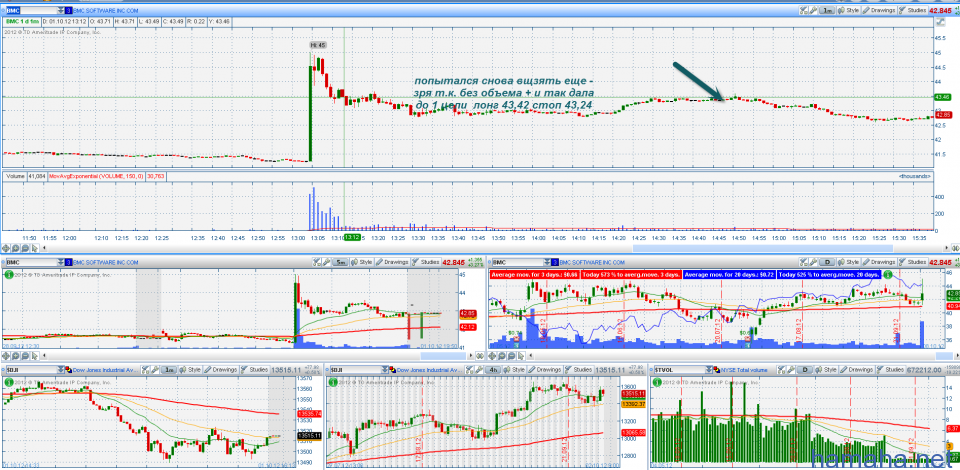Select the pointer cursor tool under main chart

34,247
